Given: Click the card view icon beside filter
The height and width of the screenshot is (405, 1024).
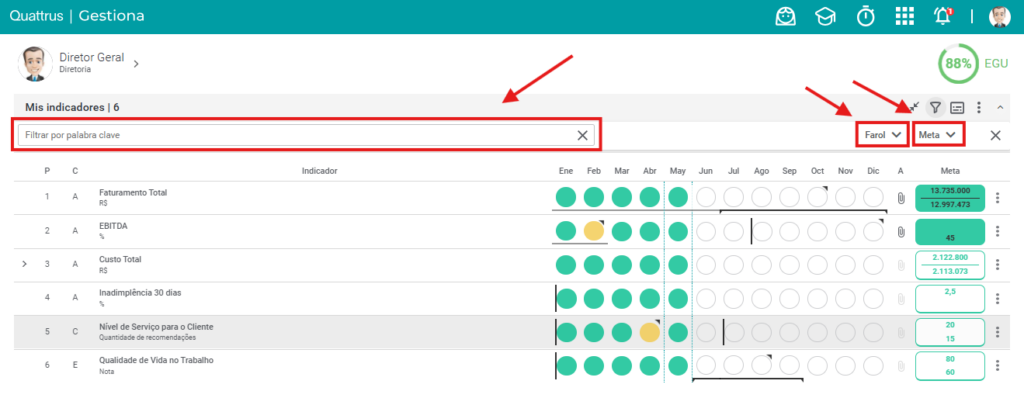Looking at the screenshot, I should 957,107.
